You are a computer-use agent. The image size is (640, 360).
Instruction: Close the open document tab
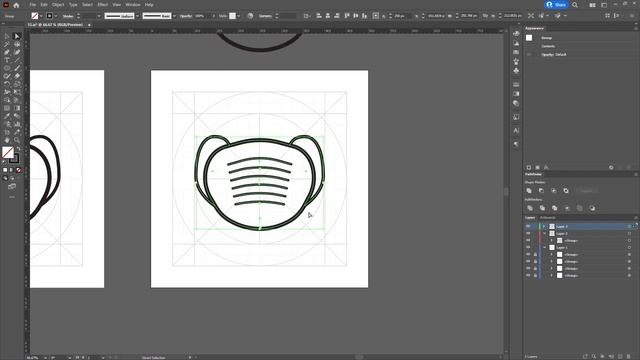click(89, 25)
